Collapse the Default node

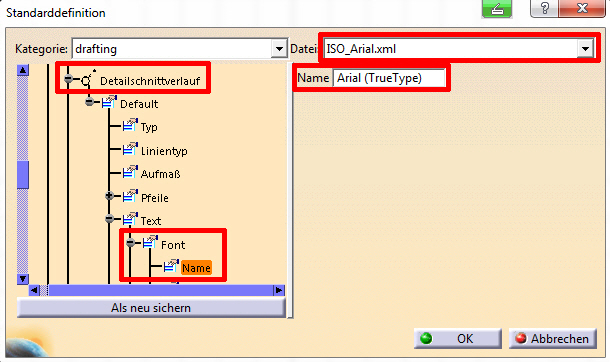(89, 102)
